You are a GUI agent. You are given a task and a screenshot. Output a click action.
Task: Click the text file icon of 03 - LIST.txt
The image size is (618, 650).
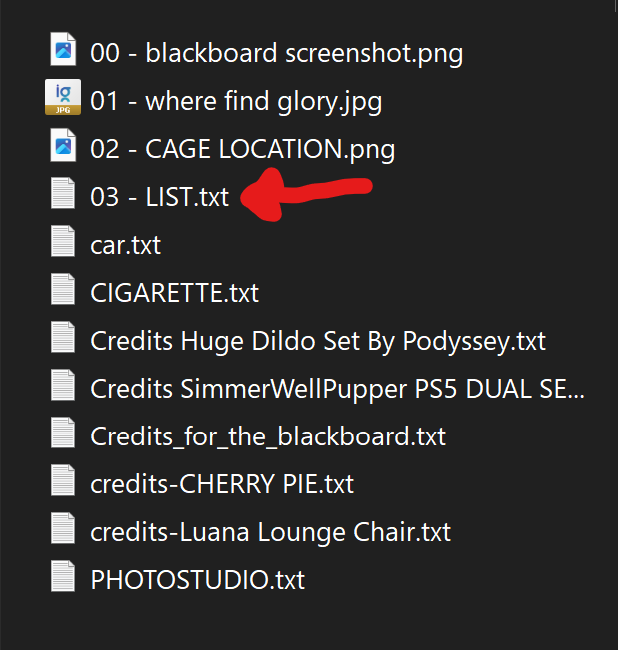point(63,193)
